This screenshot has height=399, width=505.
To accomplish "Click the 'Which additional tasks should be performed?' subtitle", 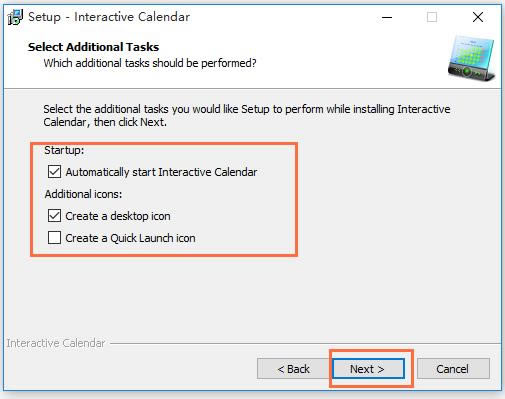I will coord(150,63).
